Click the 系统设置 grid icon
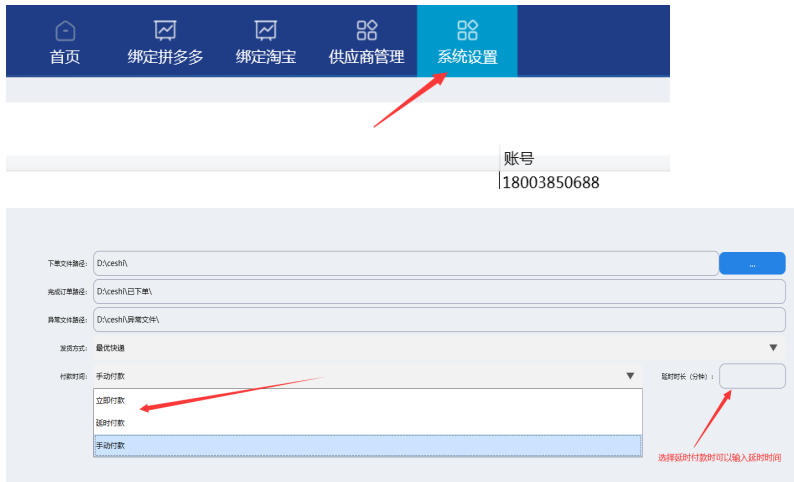The image size is (794, 482). click(x=467, y=30)
